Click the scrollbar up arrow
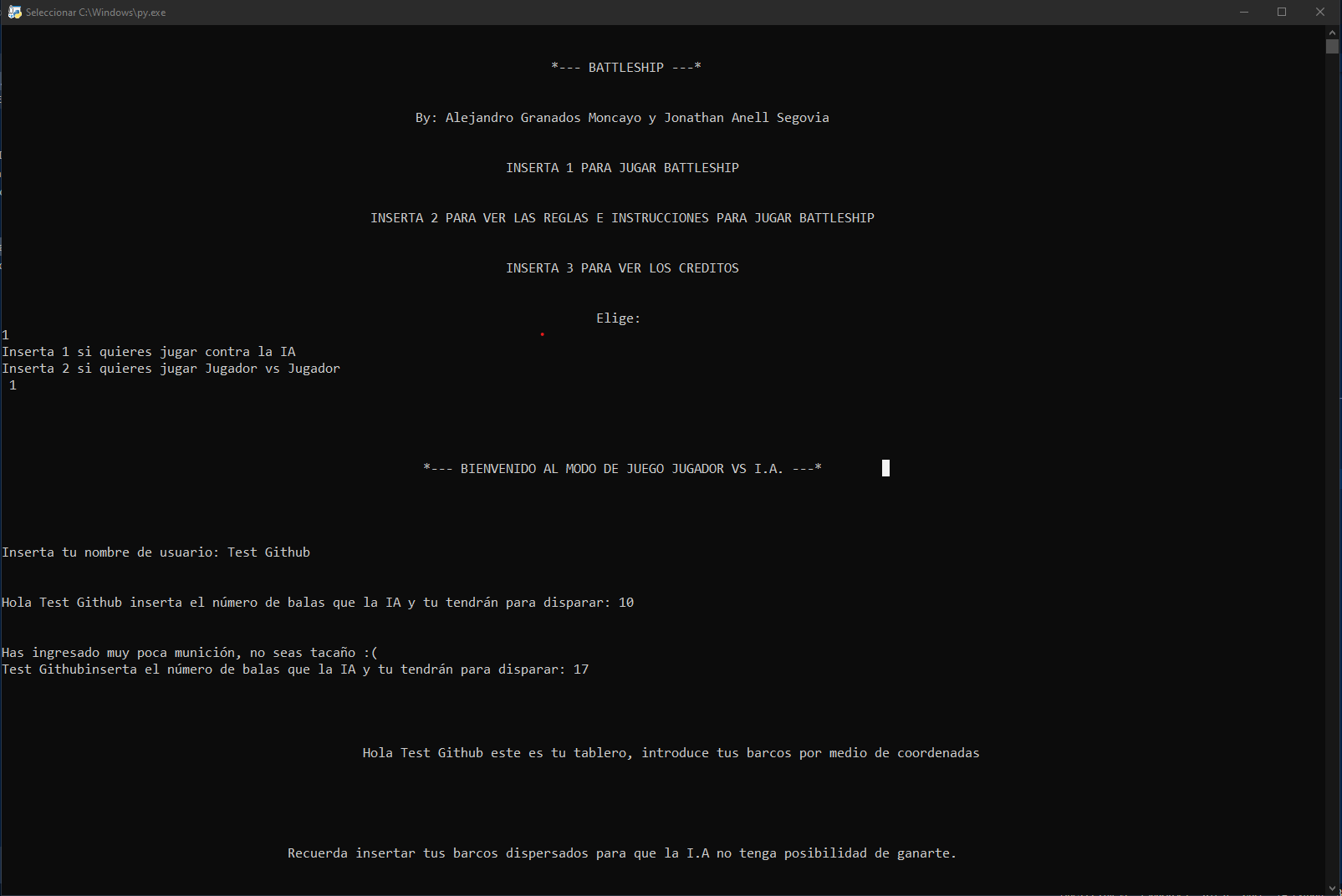The image size is (1342, 896). [x=1334, y=33]
